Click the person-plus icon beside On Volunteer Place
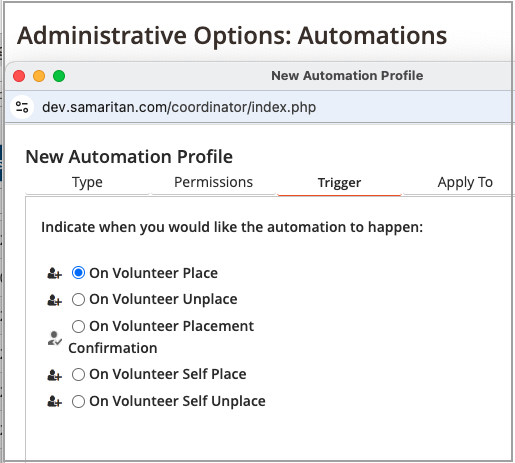The image size is (515, 463). 54,273
